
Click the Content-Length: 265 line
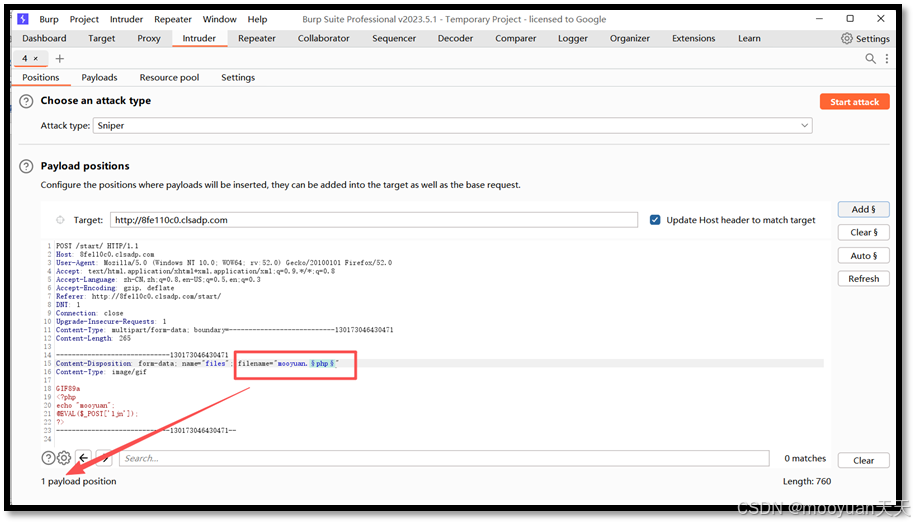[x=93, y=338]
